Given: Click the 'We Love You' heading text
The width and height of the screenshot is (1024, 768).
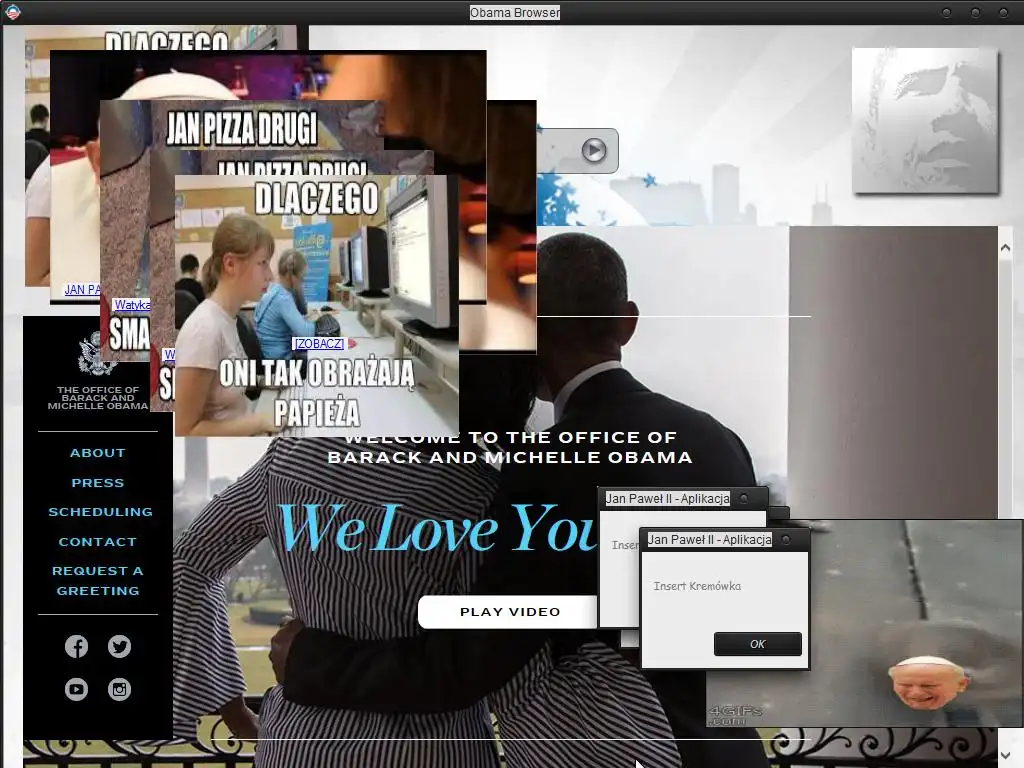Looking at the screenshot, I should click(x=438, y=528).
